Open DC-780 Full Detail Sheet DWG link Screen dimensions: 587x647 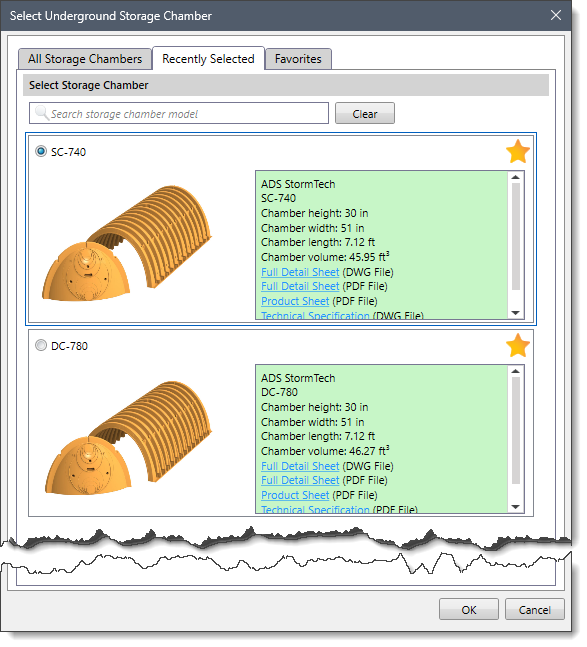point(300,466)
